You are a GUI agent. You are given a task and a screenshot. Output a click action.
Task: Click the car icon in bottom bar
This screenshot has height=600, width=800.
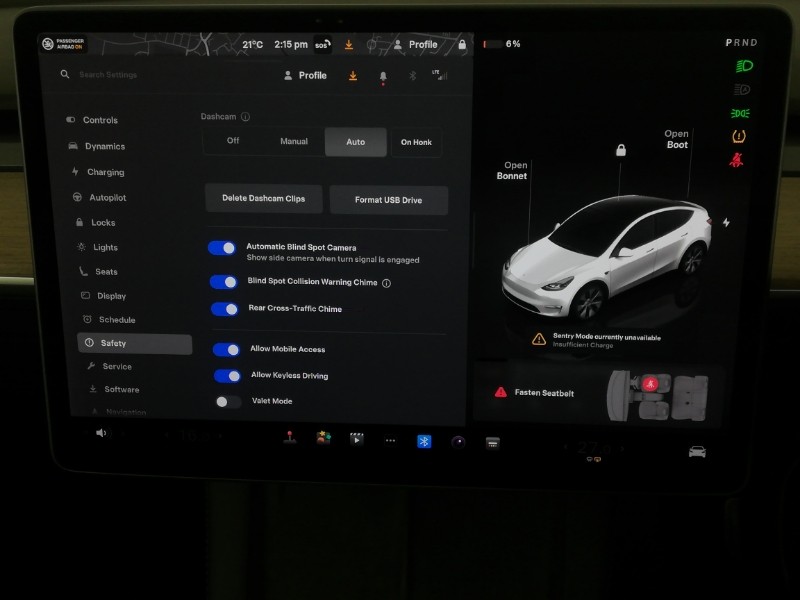pos(697,452)
